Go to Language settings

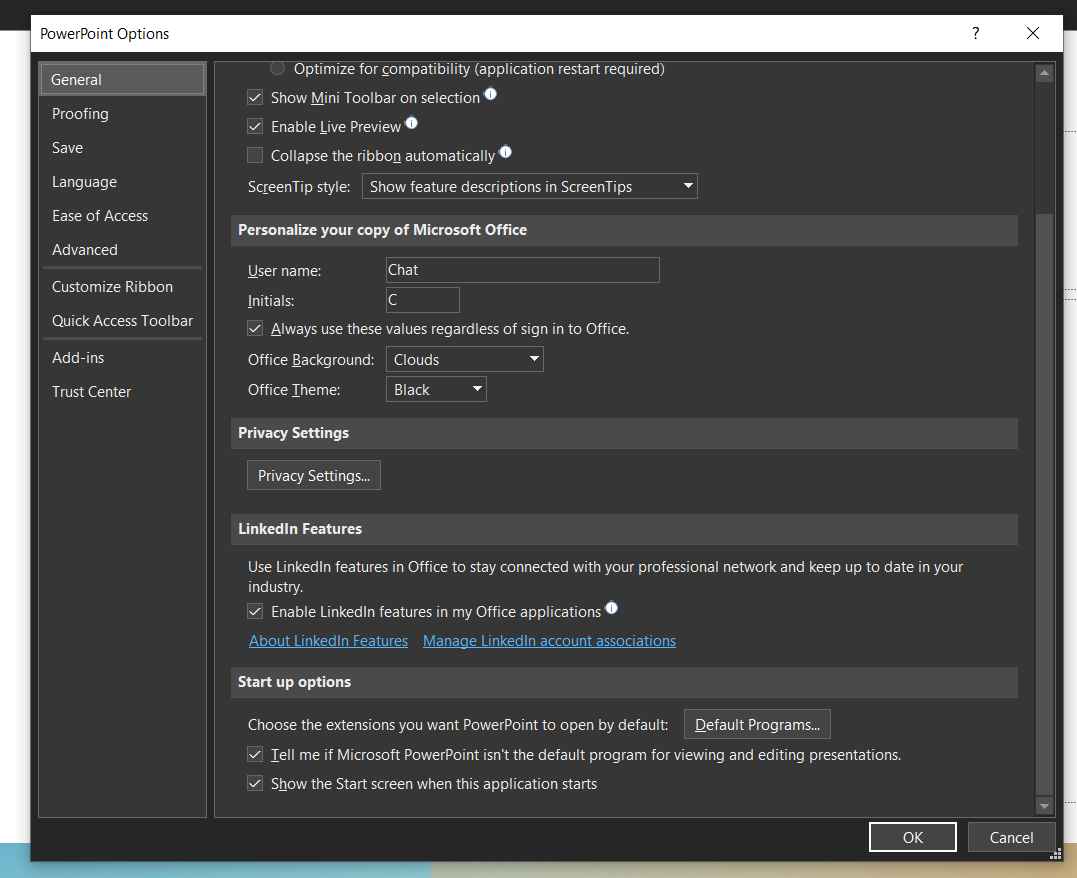[x=122, y=181]
